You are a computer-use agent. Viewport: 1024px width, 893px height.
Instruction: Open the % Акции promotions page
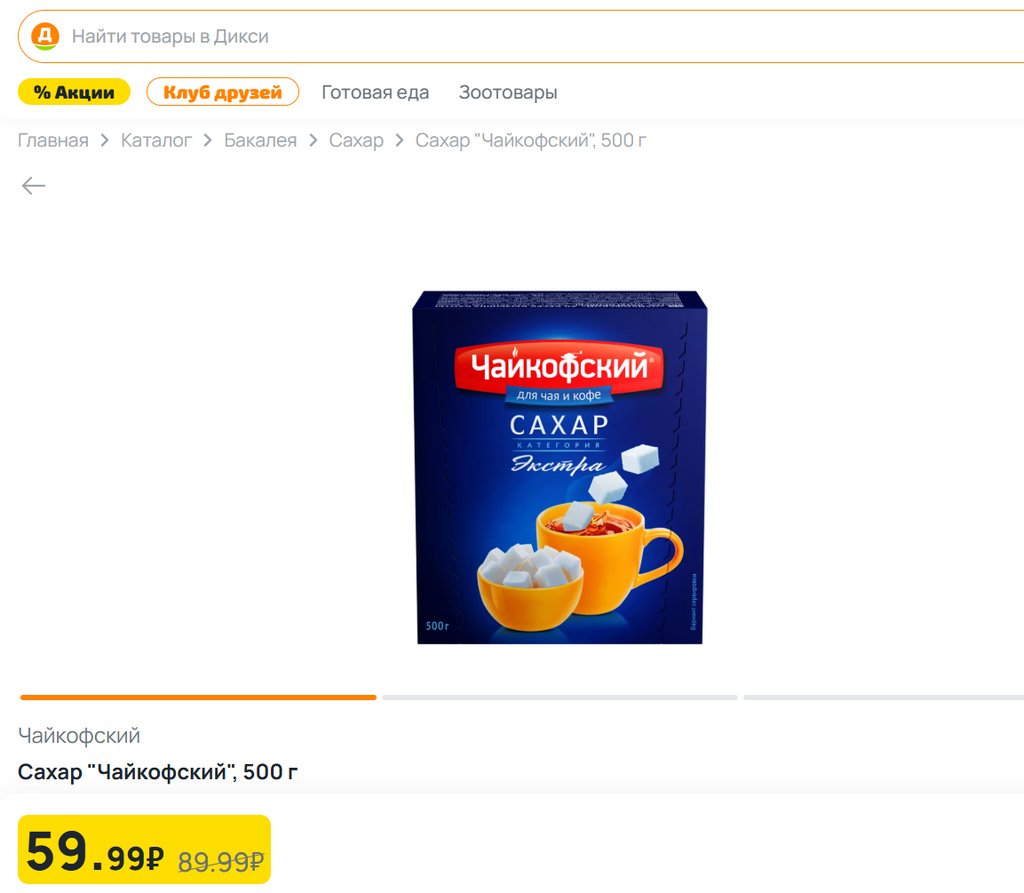(74, 92)
